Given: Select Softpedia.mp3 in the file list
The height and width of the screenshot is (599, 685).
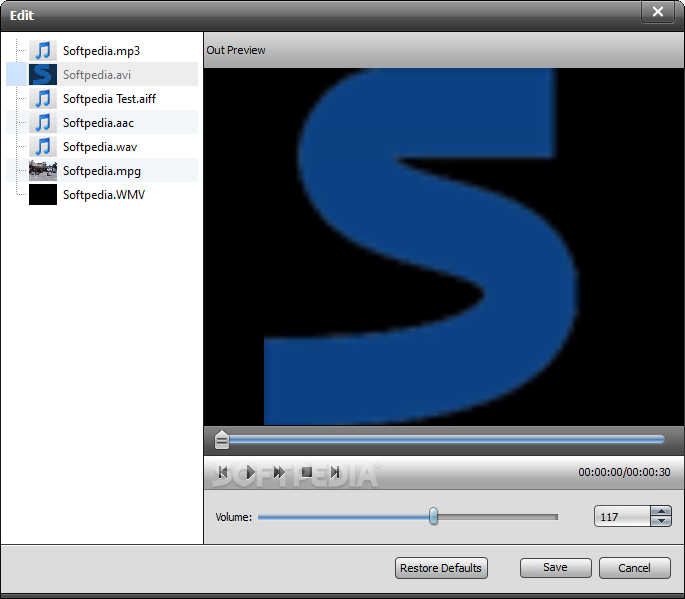Looking at the screenshot, I should [101, 51].
